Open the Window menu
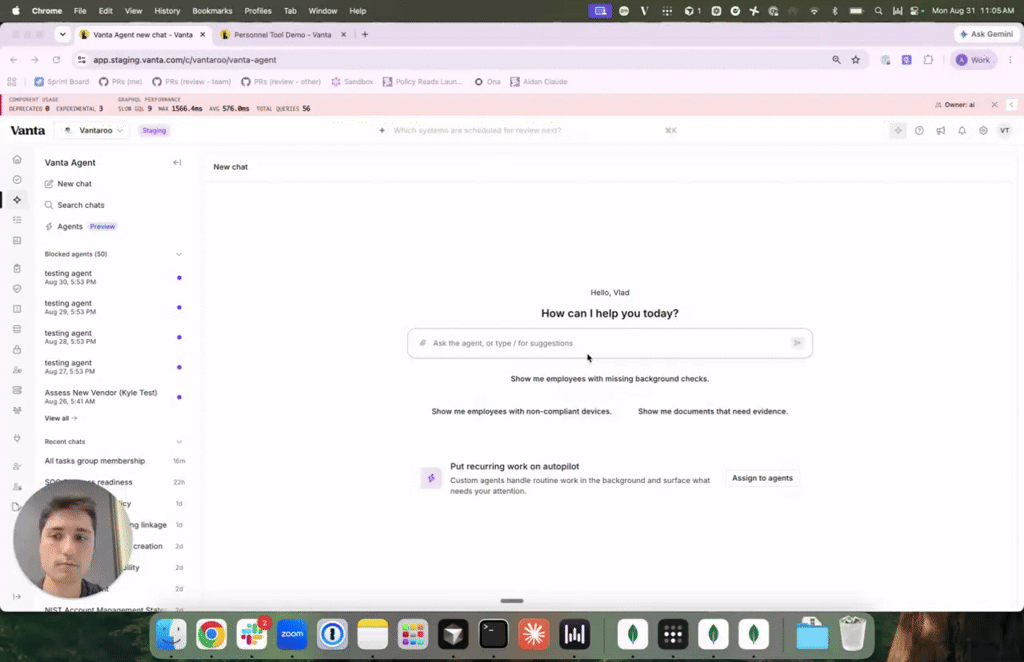1024x662 pixels. click(323, 10)
